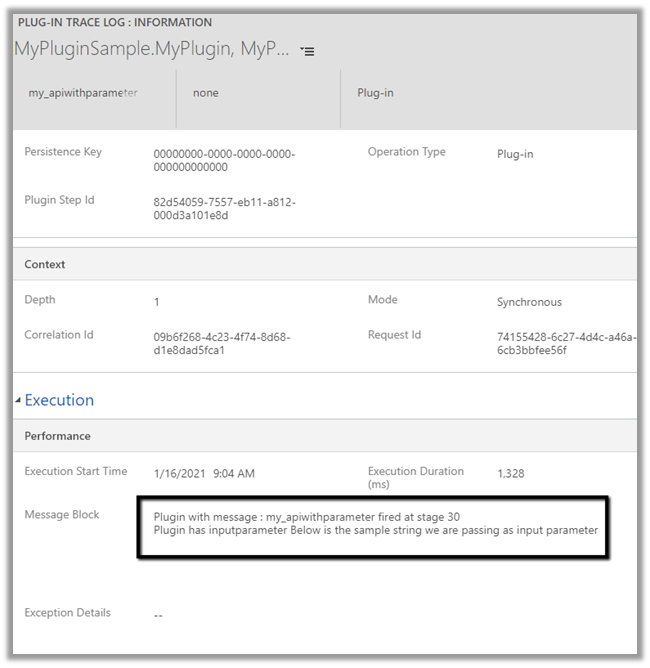This screenshot has height=668, width=650.
Task: Click the Execution Start Time value
Action: [204, 473]
